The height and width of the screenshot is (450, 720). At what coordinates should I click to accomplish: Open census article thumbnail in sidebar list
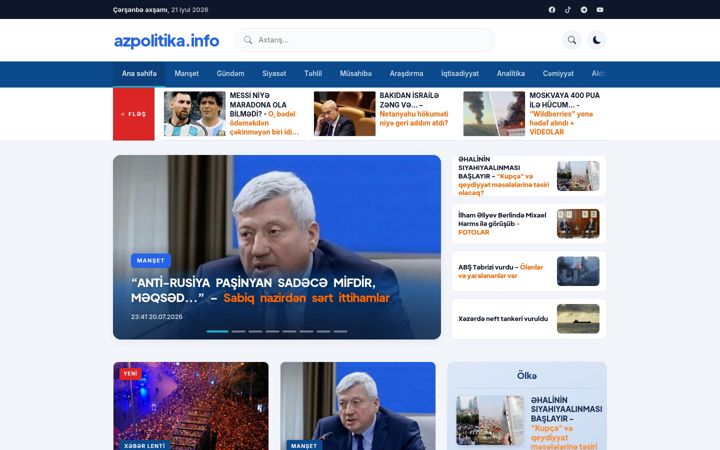click(578, 176)
